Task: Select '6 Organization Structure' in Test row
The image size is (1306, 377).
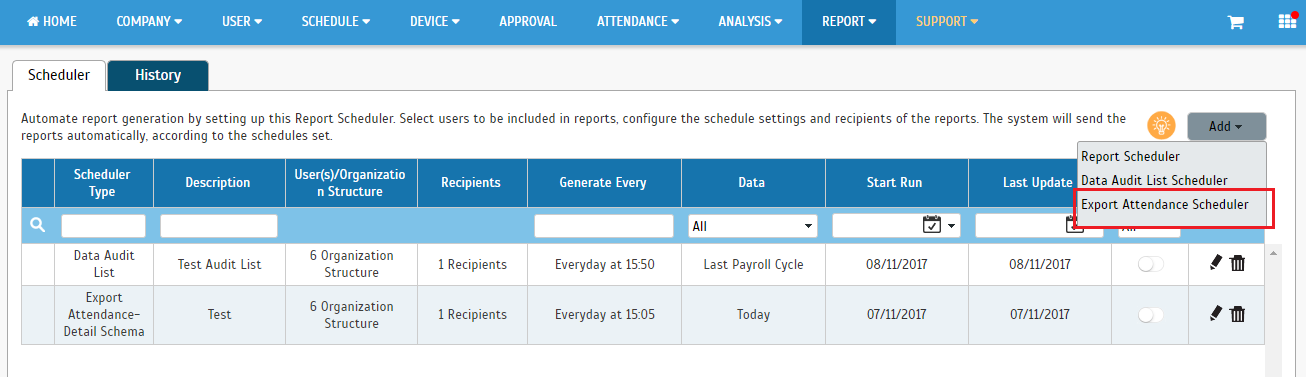Action: click(351, 315)
